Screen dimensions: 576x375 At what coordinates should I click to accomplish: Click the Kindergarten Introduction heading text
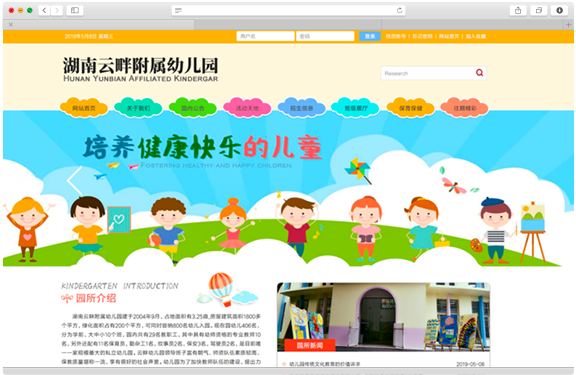pyautogui.click(x=120, y=286)
